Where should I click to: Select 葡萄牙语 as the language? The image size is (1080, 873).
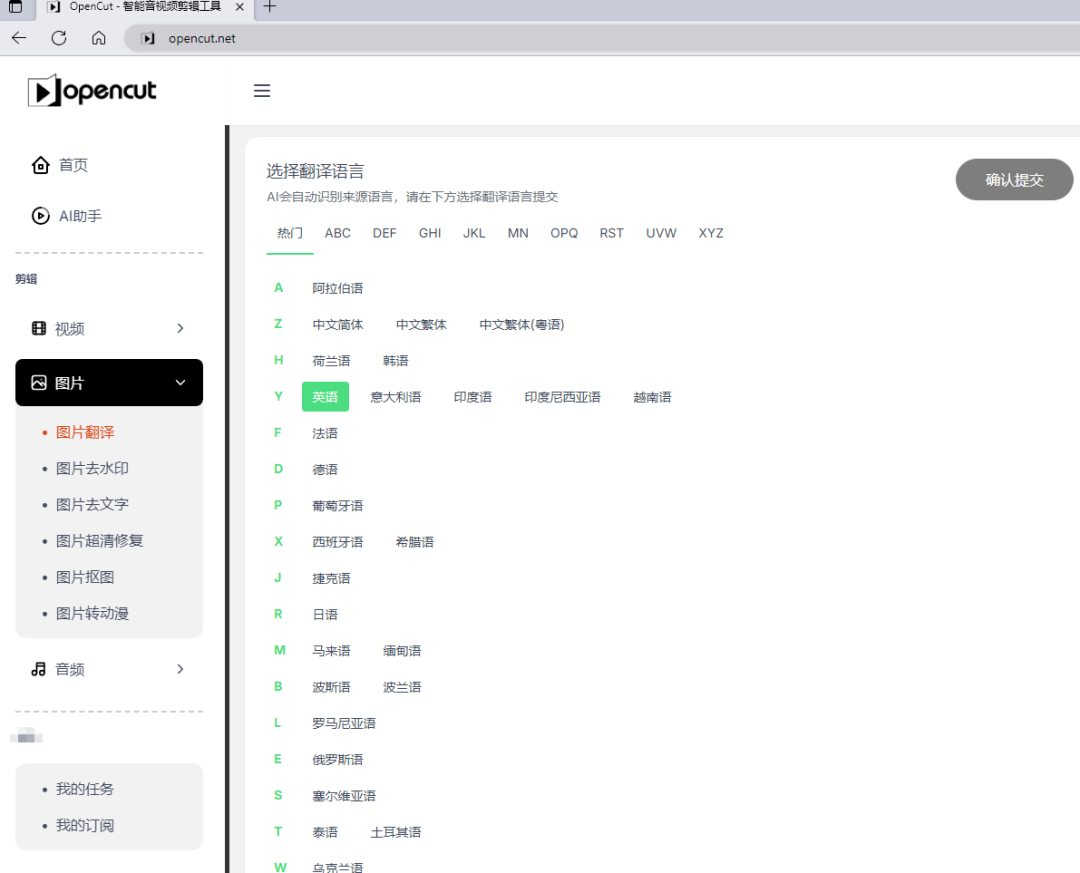pyautogui.click(x=338, y=506)
